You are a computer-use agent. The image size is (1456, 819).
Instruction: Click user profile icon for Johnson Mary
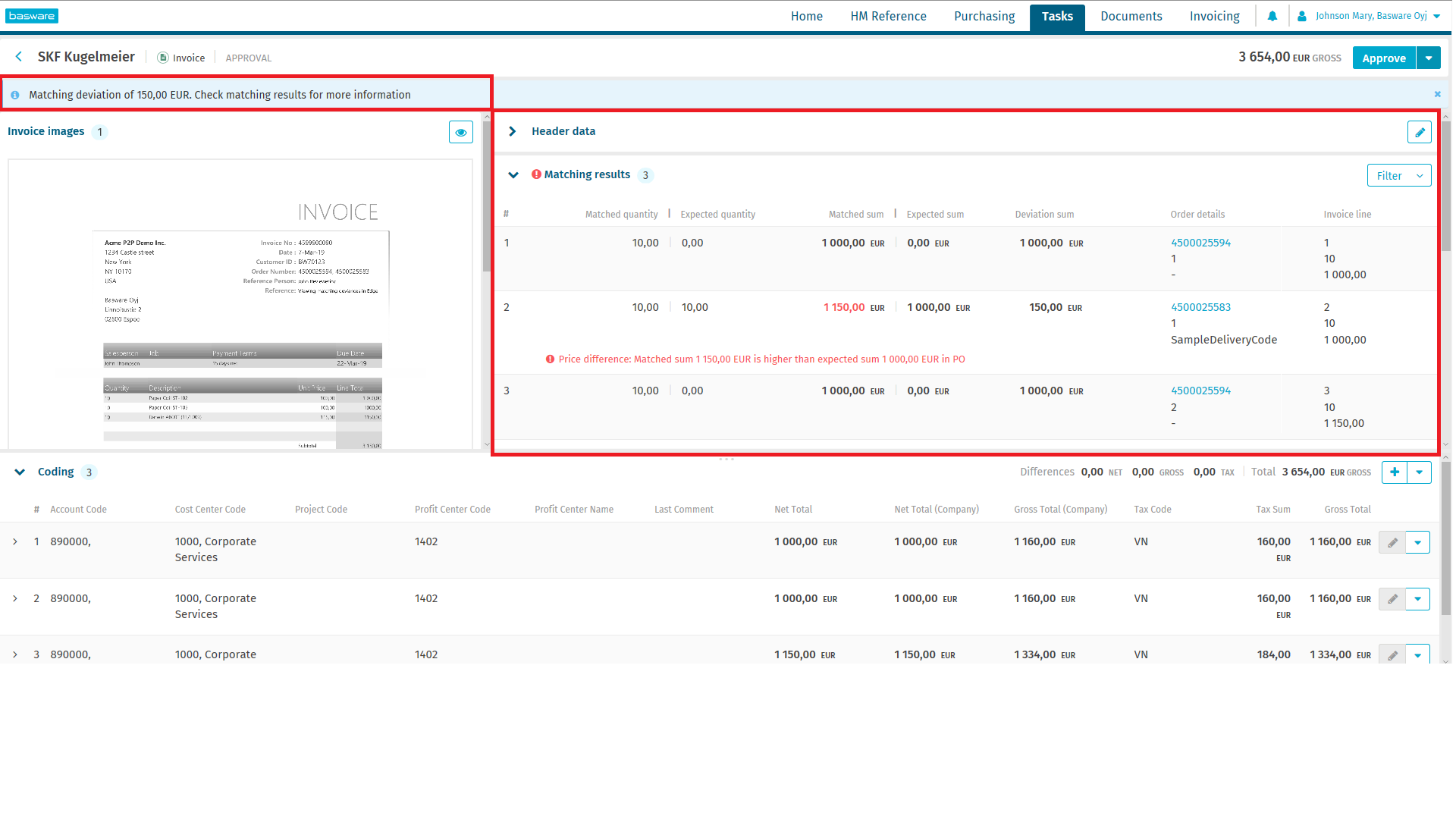1302,16
